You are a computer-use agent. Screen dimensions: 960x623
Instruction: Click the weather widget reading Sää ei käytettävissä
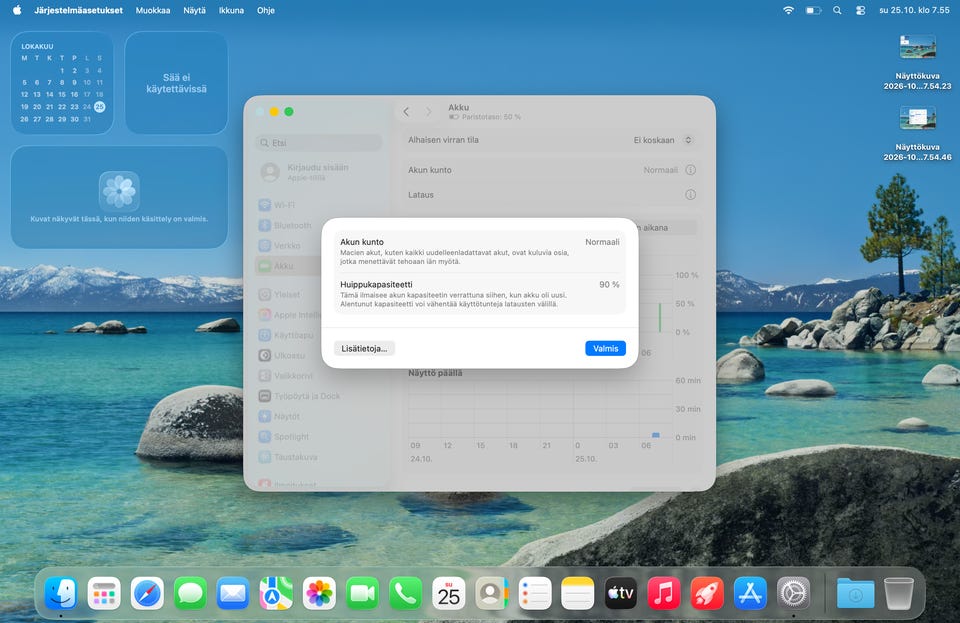[x=176, y=83]
